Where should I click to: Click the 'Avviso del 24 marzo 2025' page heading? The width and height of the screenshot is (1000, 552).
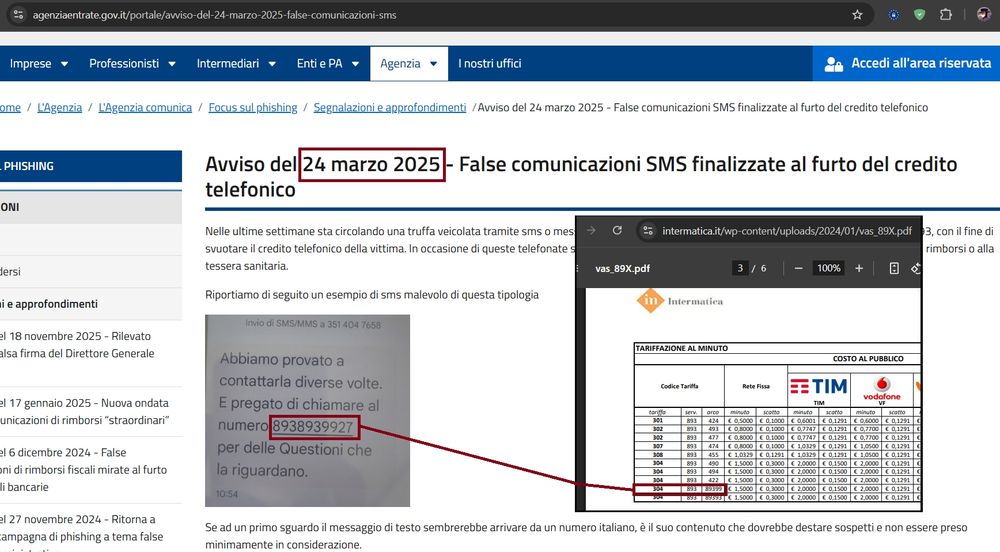pyautogui.click(x=580, y=177)
